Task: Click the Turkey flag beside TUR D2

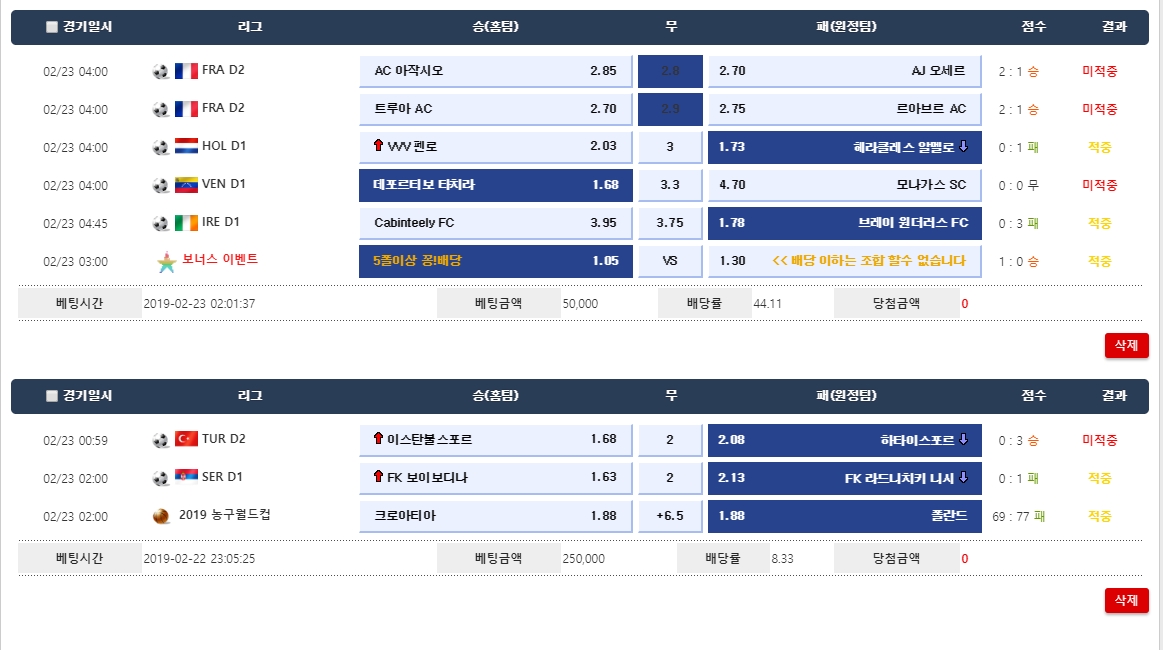Action: [x=186, y=439]
